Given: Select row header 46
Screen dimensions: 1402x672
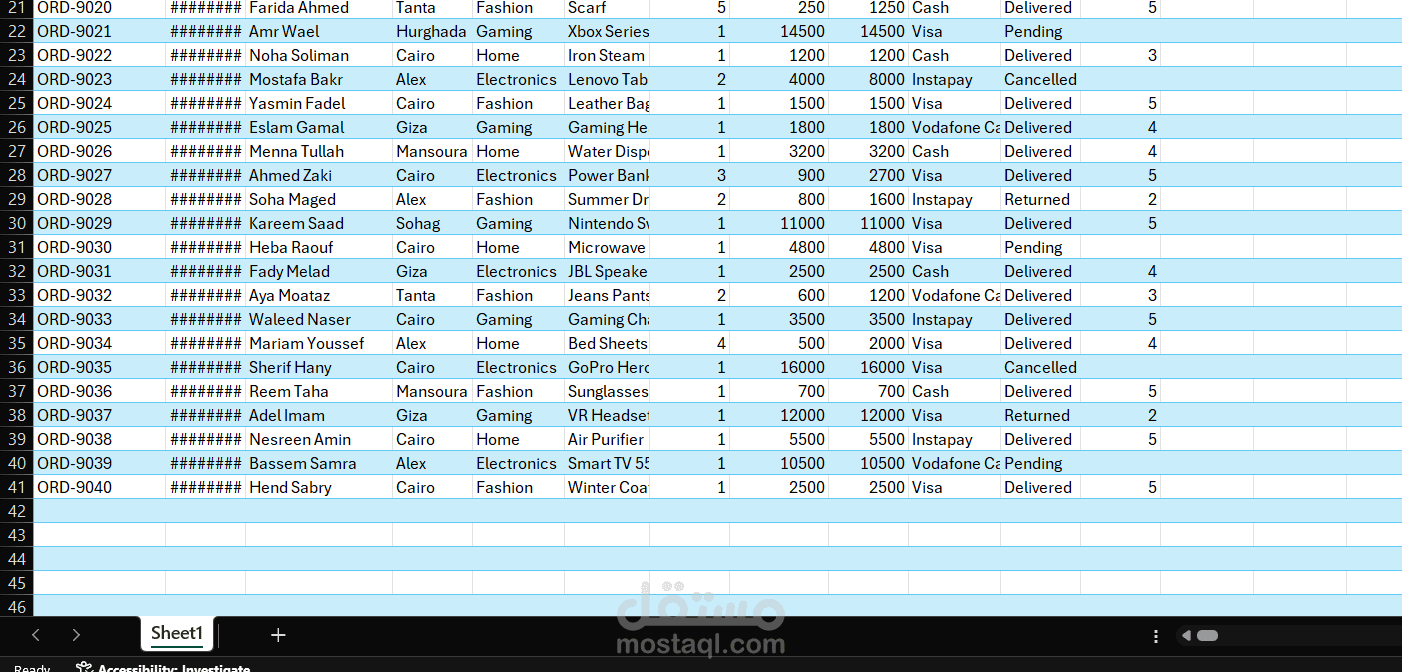Looking at the screenshot, I should click(16, 606).
